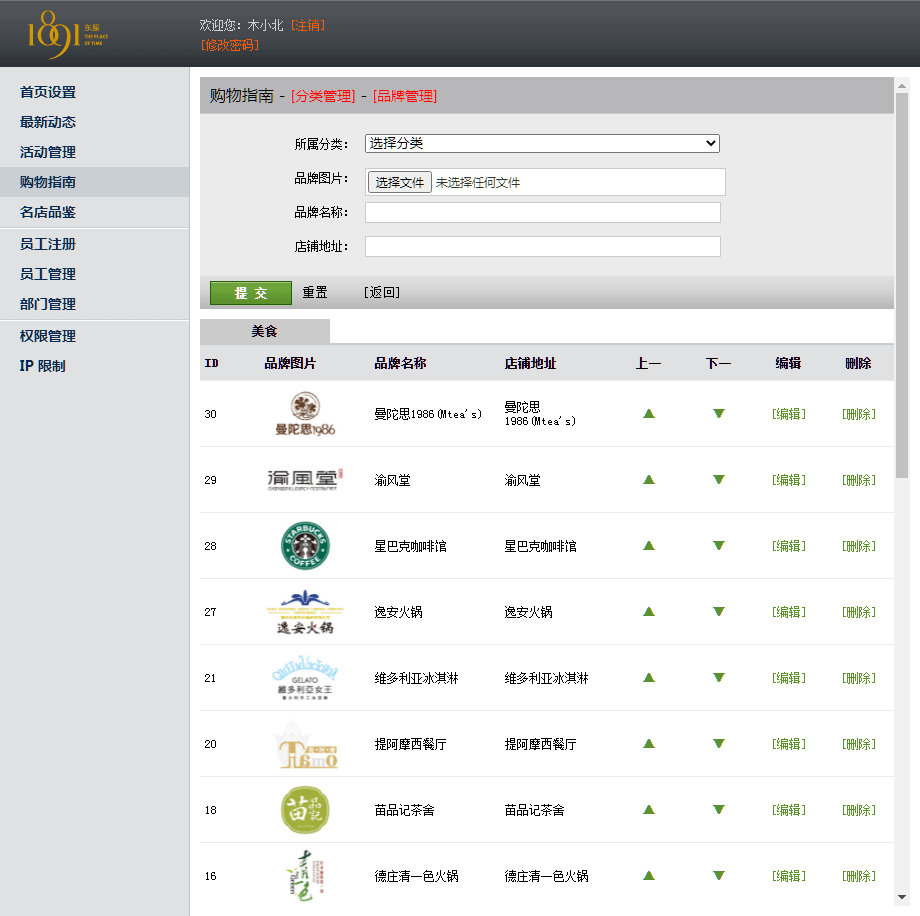920x916 pixels.
Task: Open the Starbucks Coffee brand image
Action: [305, 546]
